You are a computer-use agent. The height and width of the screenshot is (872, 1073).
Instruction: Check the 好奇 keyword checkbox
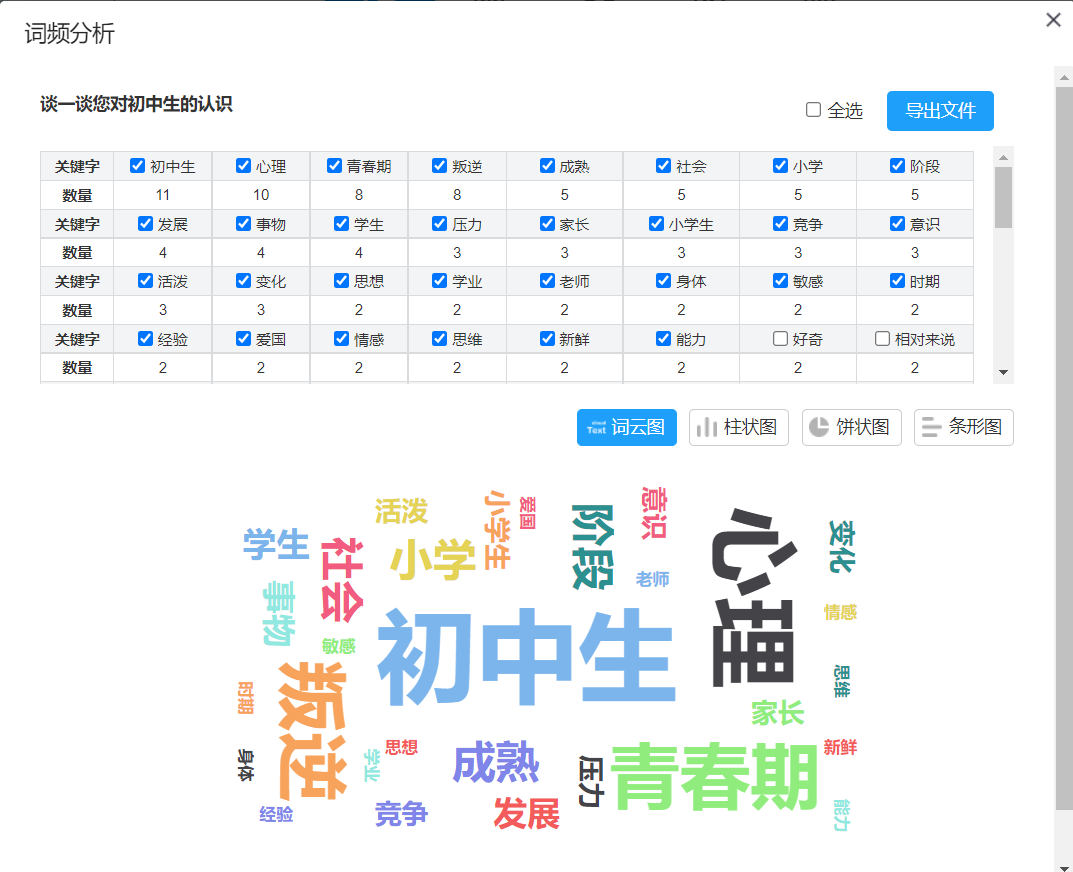[780, 339]
